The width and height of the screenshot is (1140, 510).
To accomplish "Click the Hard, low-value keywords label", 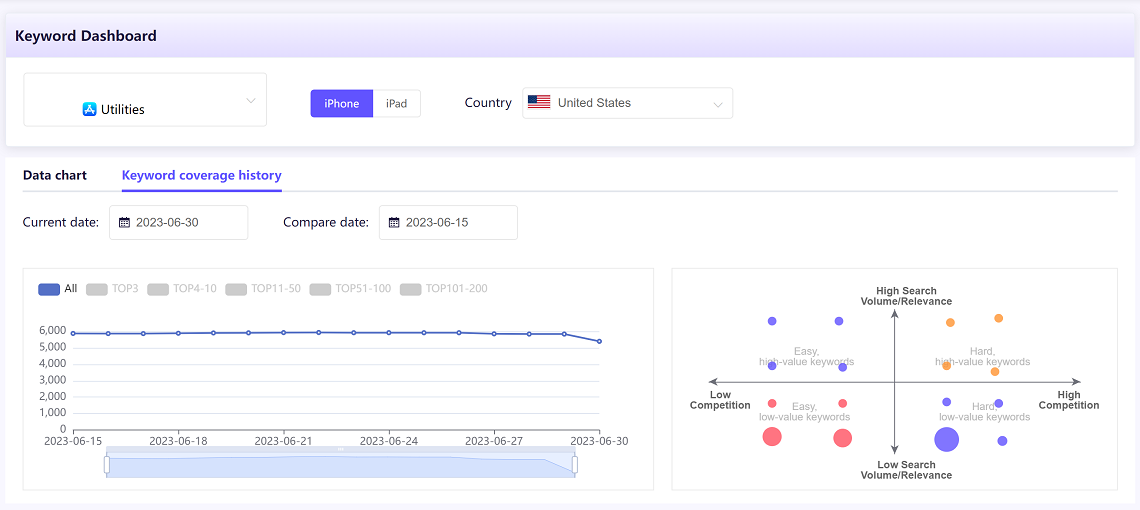I will point(984,412).
